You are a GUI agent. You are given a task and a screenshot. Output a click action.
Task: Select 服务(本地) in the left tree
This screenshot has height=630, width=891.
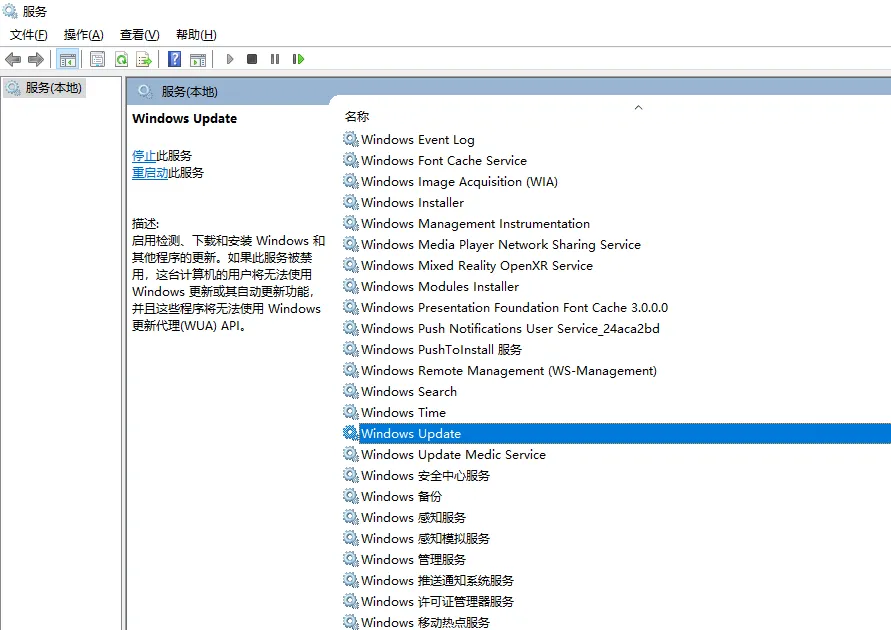point(53,88)
